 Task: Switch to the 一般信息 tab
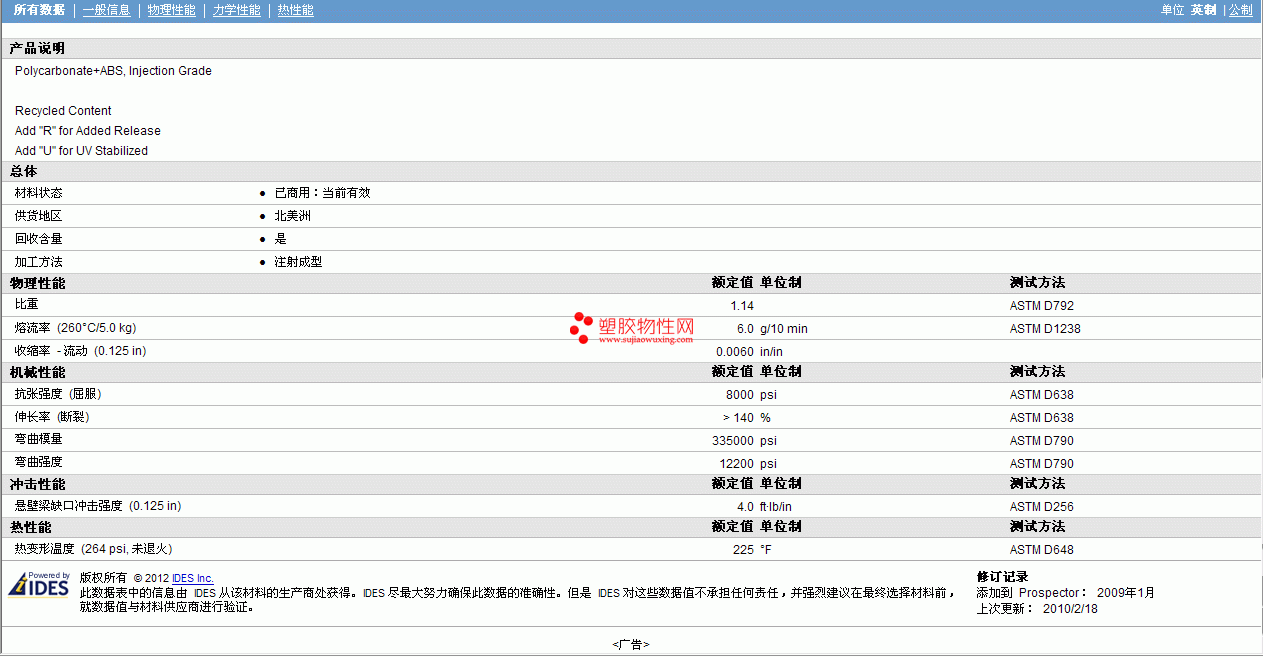point(106,10)
